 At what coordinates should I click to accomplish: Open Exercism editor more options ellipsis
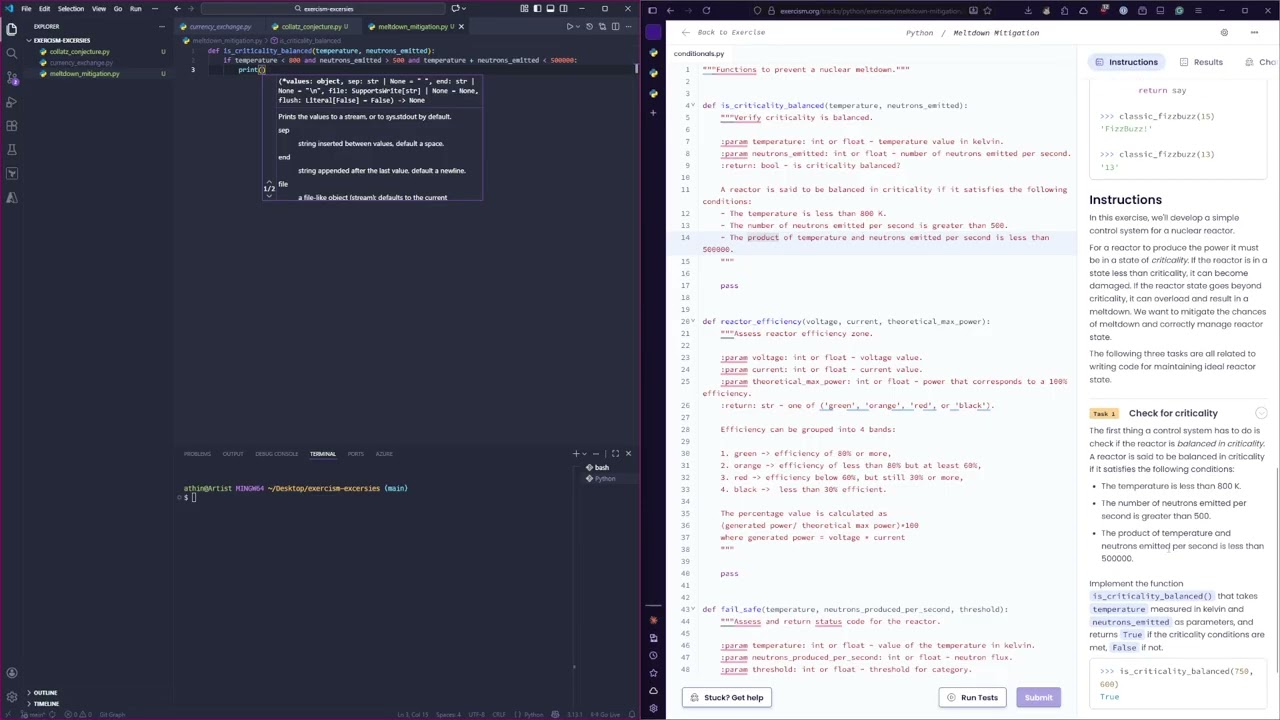(x=1254, y=32)
